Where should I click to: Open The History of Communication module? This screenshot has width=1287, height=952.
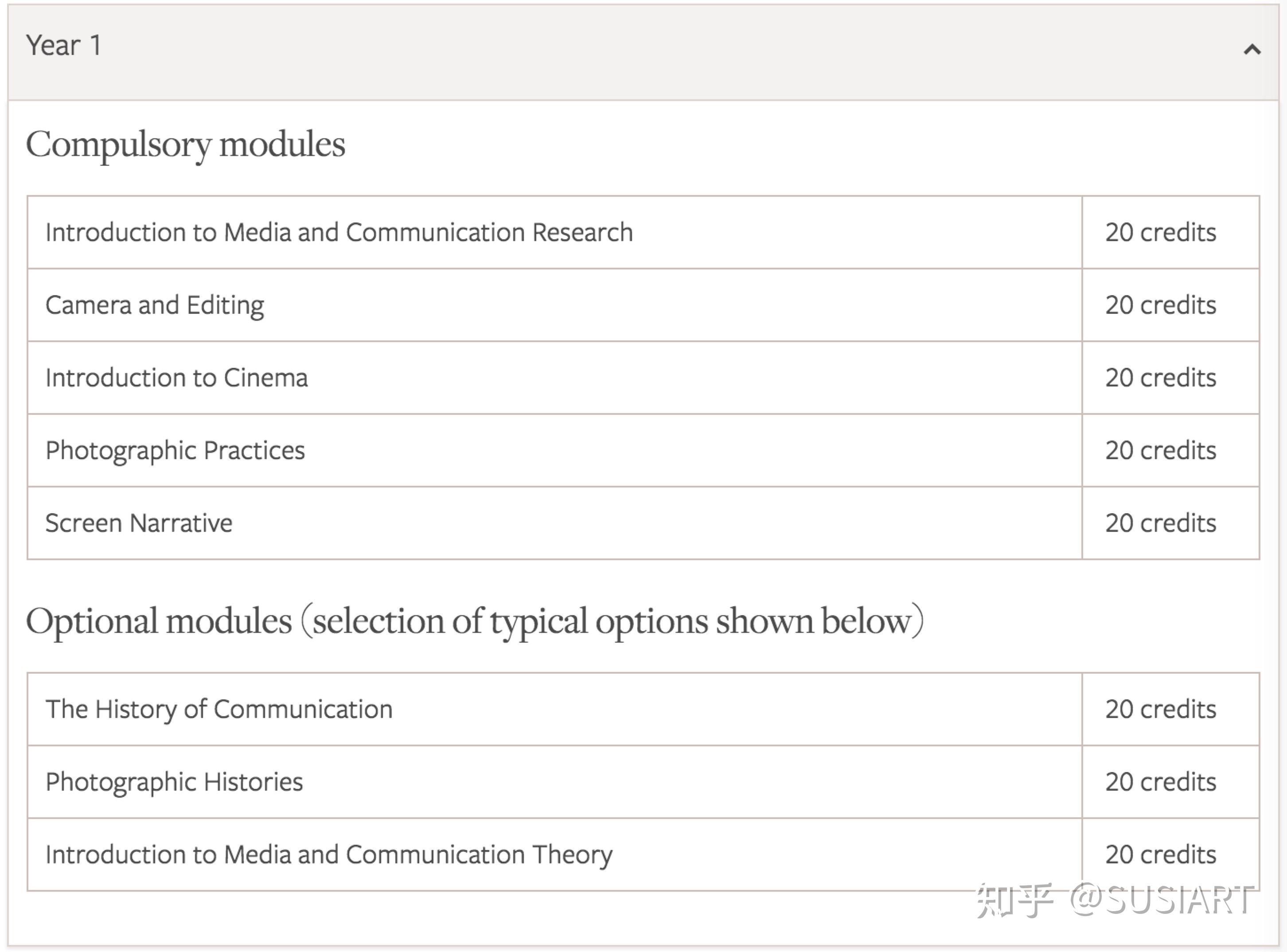[x=219, y=710]
